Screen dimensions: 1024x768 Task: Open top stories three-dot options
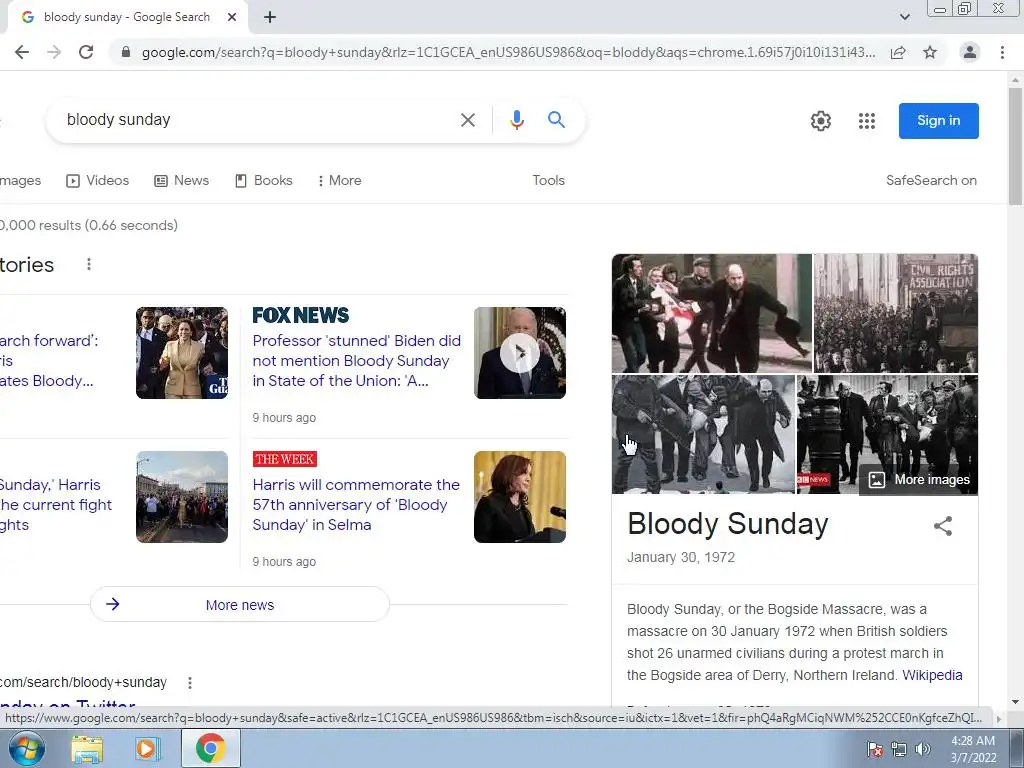(89, 264)
